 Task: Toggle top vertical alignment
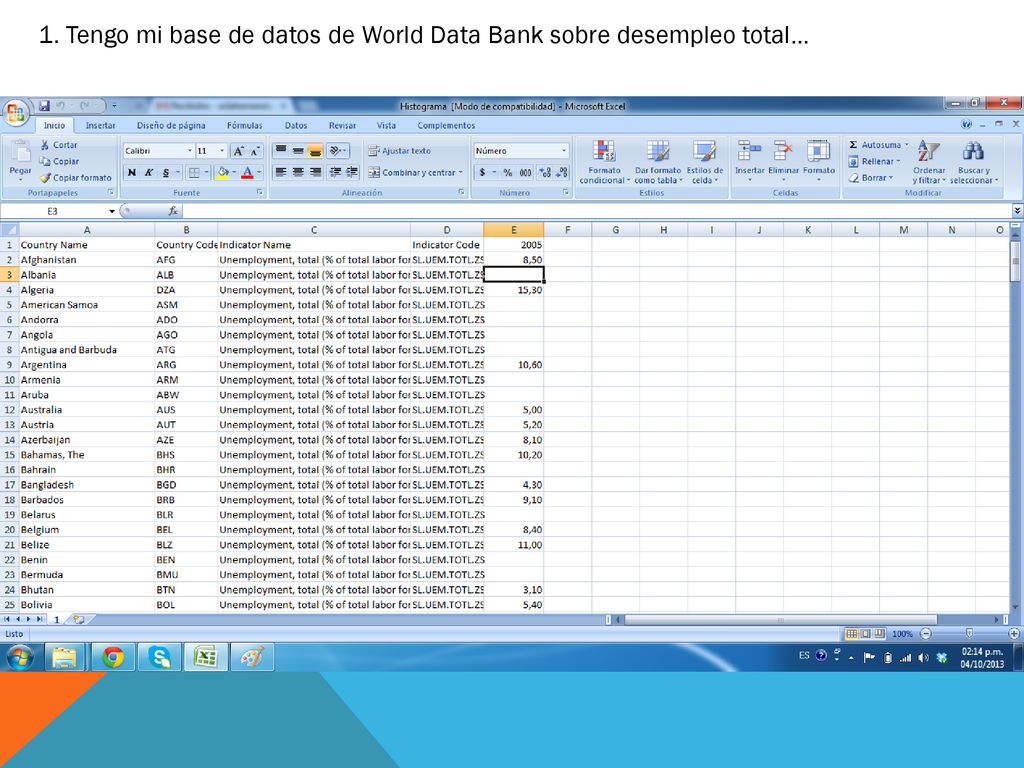point(281,151)
